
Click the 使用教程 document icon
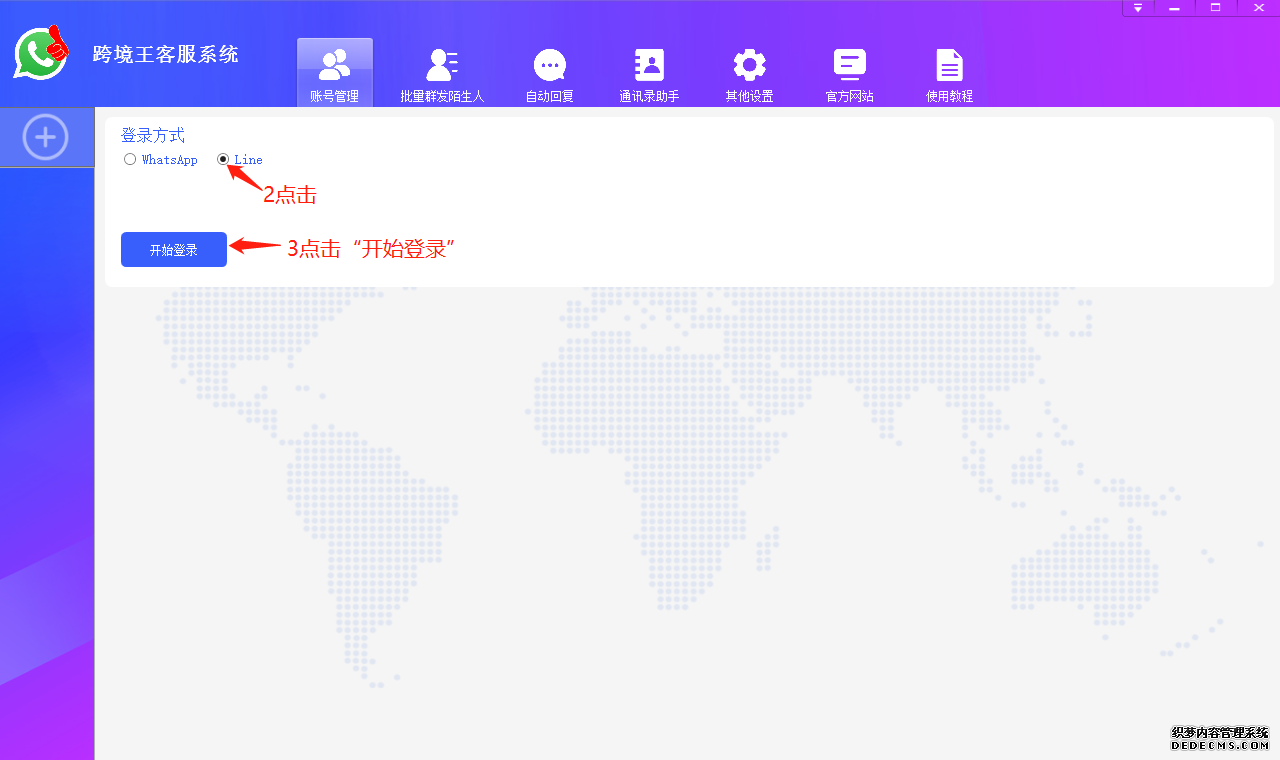948,62
